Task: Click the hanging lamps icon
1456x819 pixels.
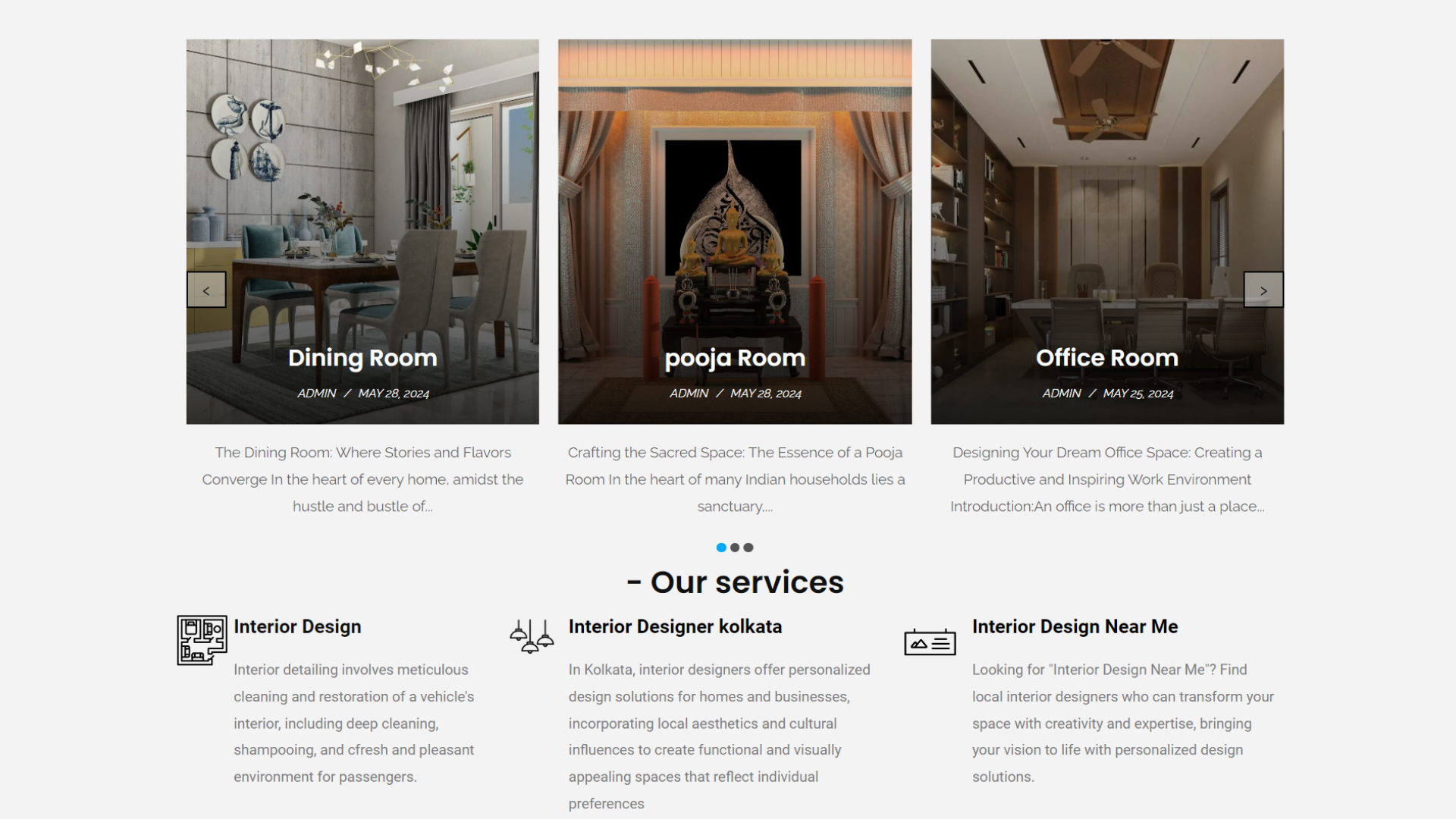Action: pos(532,637)
